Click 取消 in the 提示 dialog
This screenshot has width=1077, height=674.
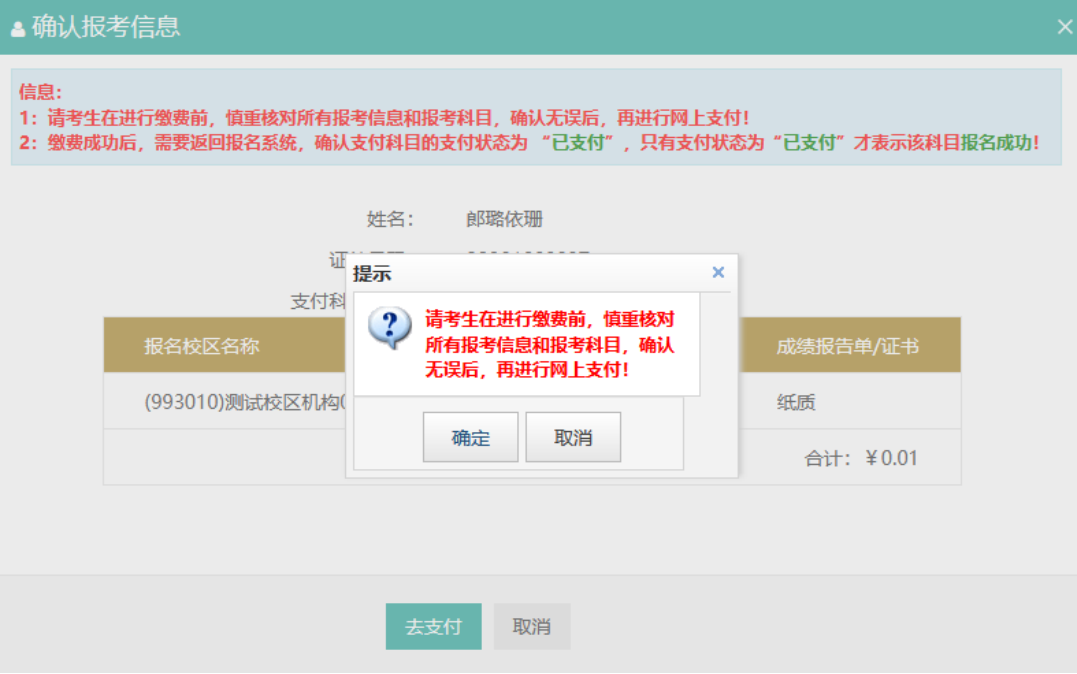(x=573, y=437)
